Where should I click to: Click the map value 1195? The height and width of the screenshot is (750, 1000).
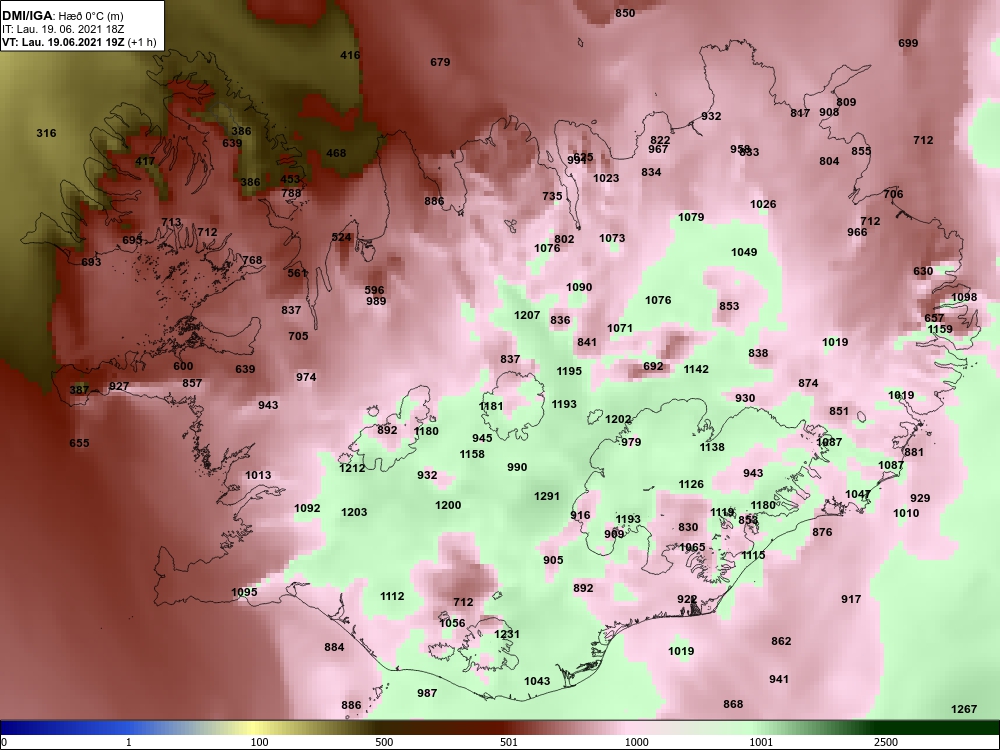click(x=569, y=371)
